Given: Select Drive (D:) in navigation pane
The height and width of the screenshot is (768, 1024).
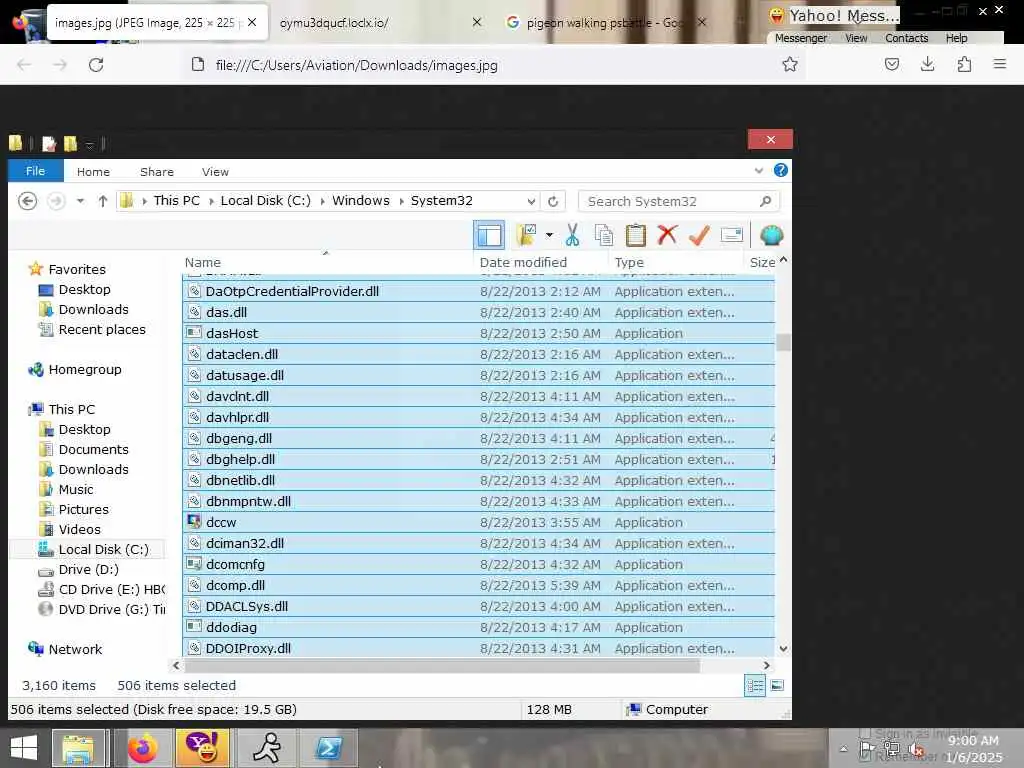Looking at the screenshot, I should pos(88,569).
